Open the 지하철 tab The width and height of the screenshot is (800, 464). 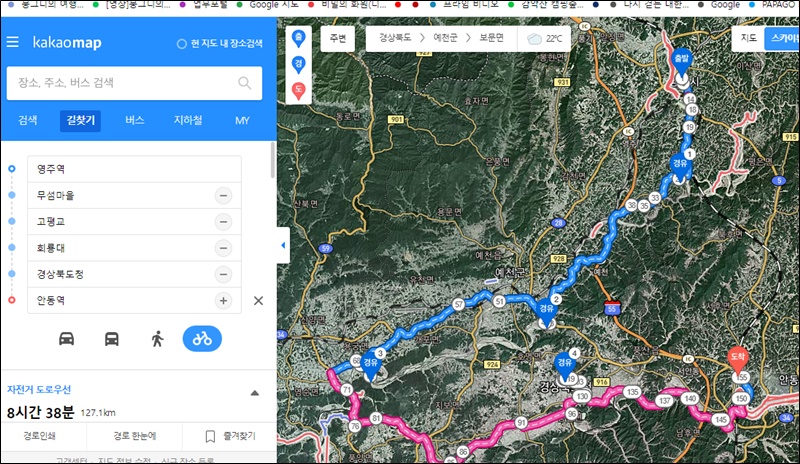(x=188, y=120)
